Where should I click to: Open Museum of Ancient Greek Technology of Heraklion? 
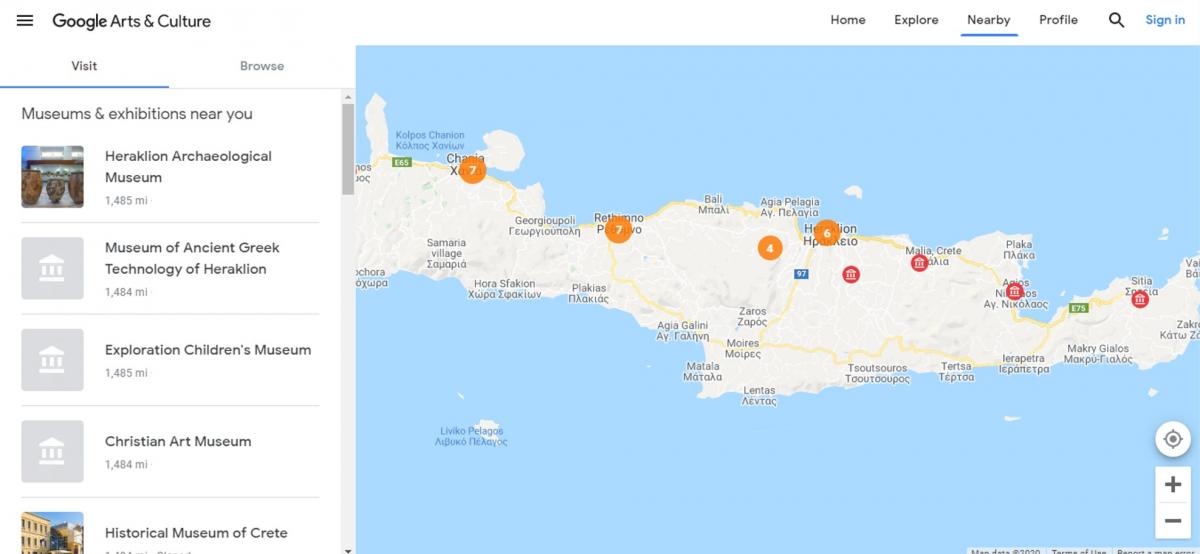pyautogui.click(x=192, y=258)
